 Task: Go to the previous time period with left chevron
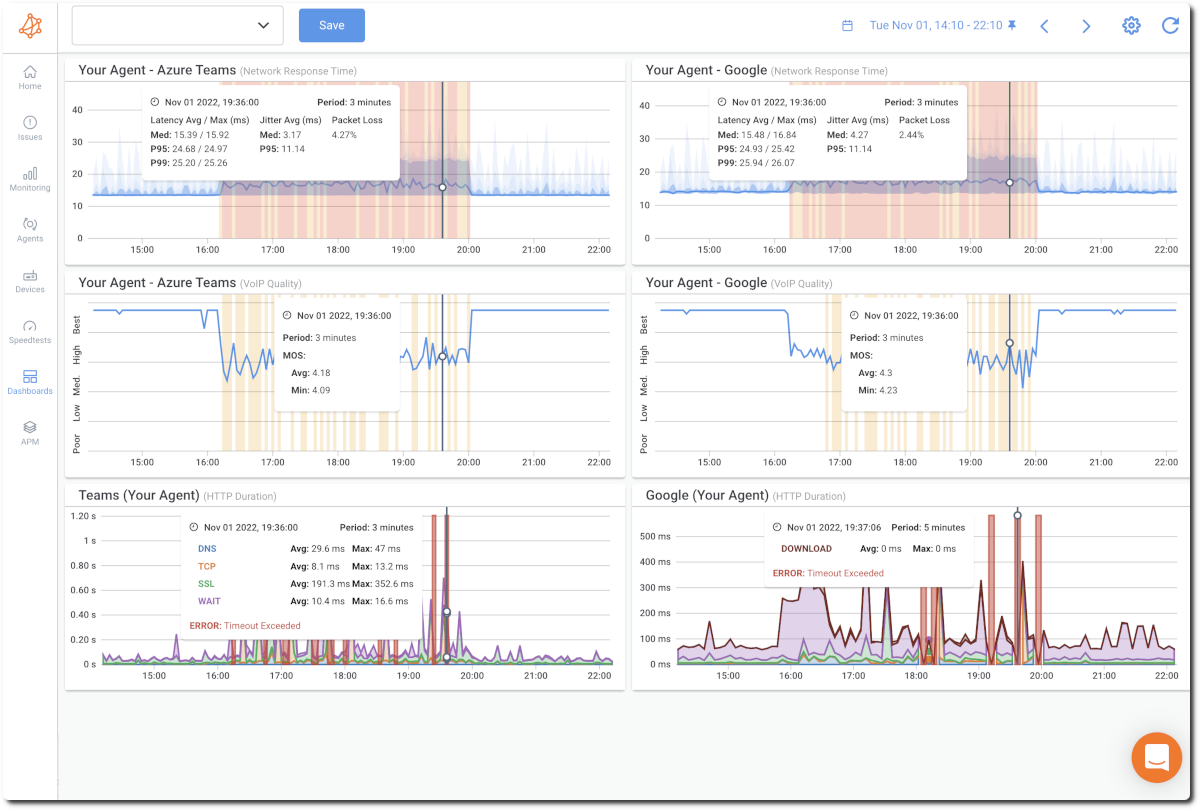[1046, 25]
